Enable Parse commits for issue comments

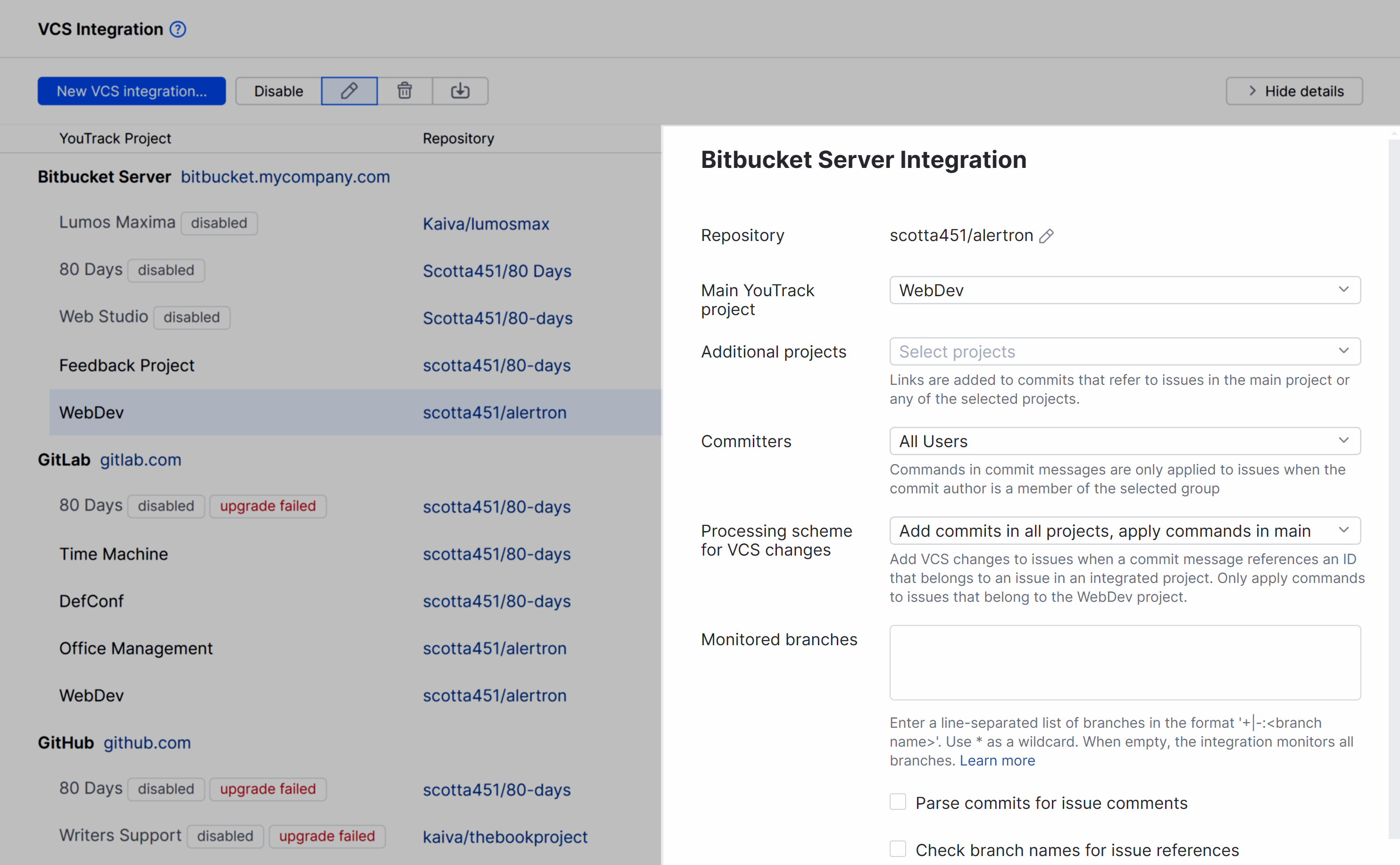click(x=897, y=802)
